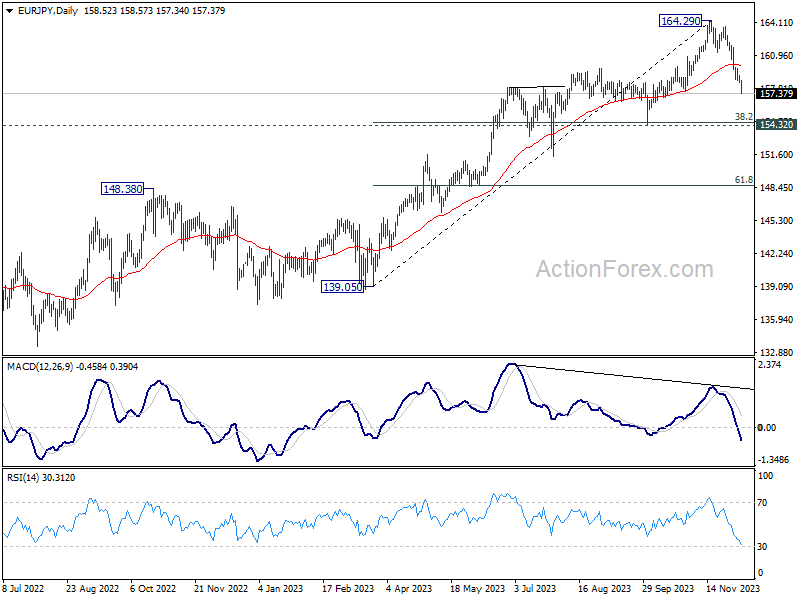Select the 145.300 price axis value
800x600 pixels.
[777, 220]
